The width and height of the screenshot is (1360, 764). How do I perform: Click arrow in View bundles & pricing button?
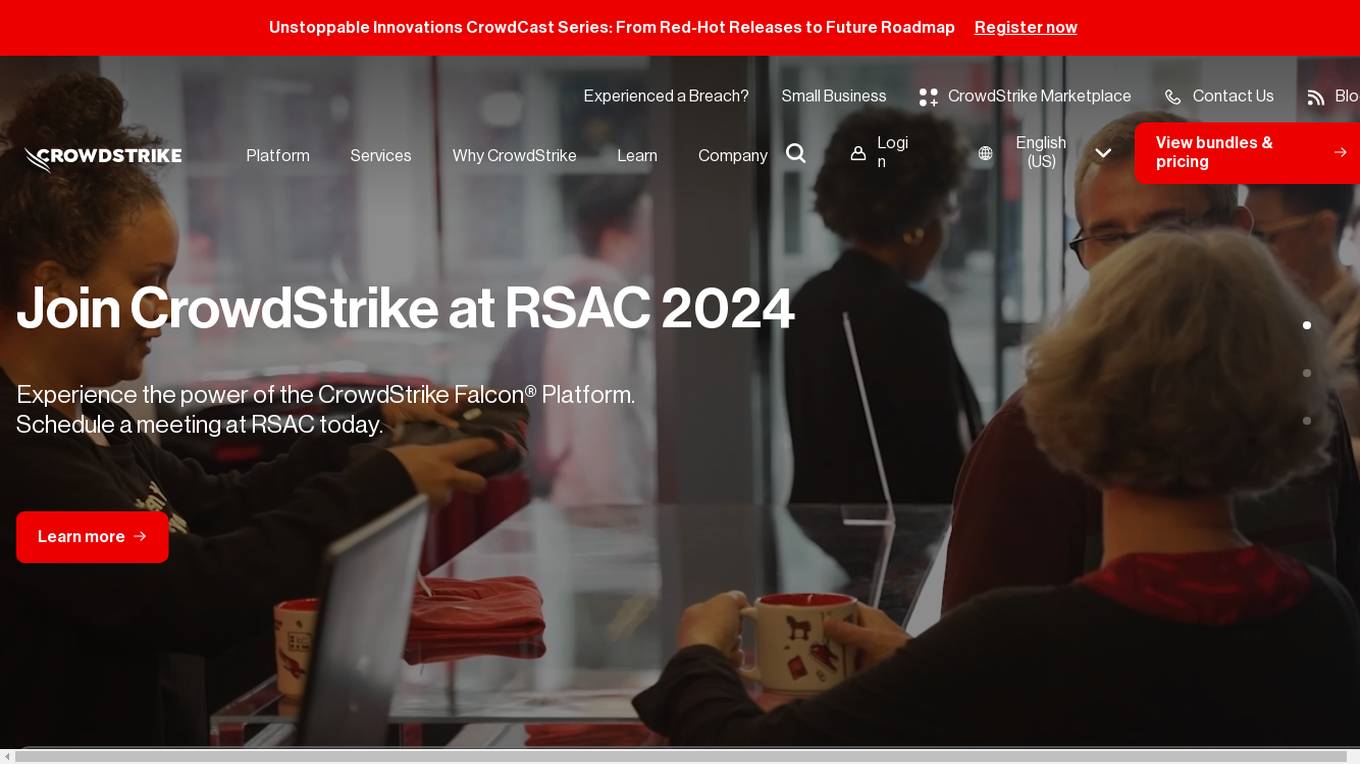click(1340, 152)
